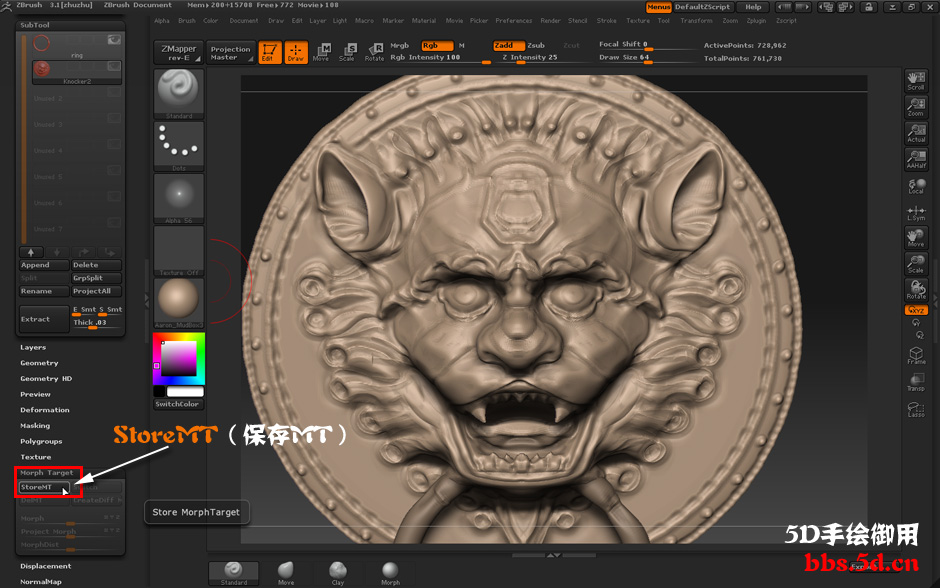Open the Brush menu

click(186, 20)
